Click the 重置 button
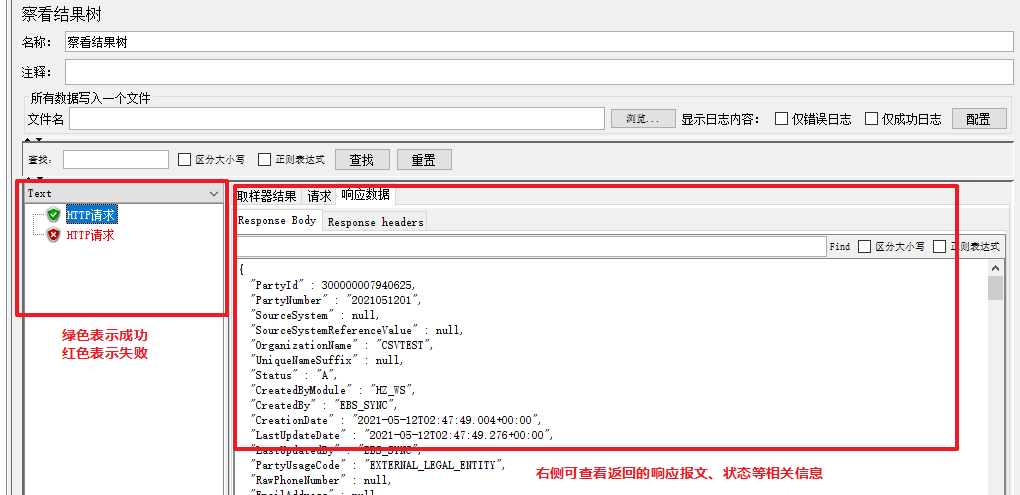The height and width of the screenshot is (495, 1020). tap(423, 159)
